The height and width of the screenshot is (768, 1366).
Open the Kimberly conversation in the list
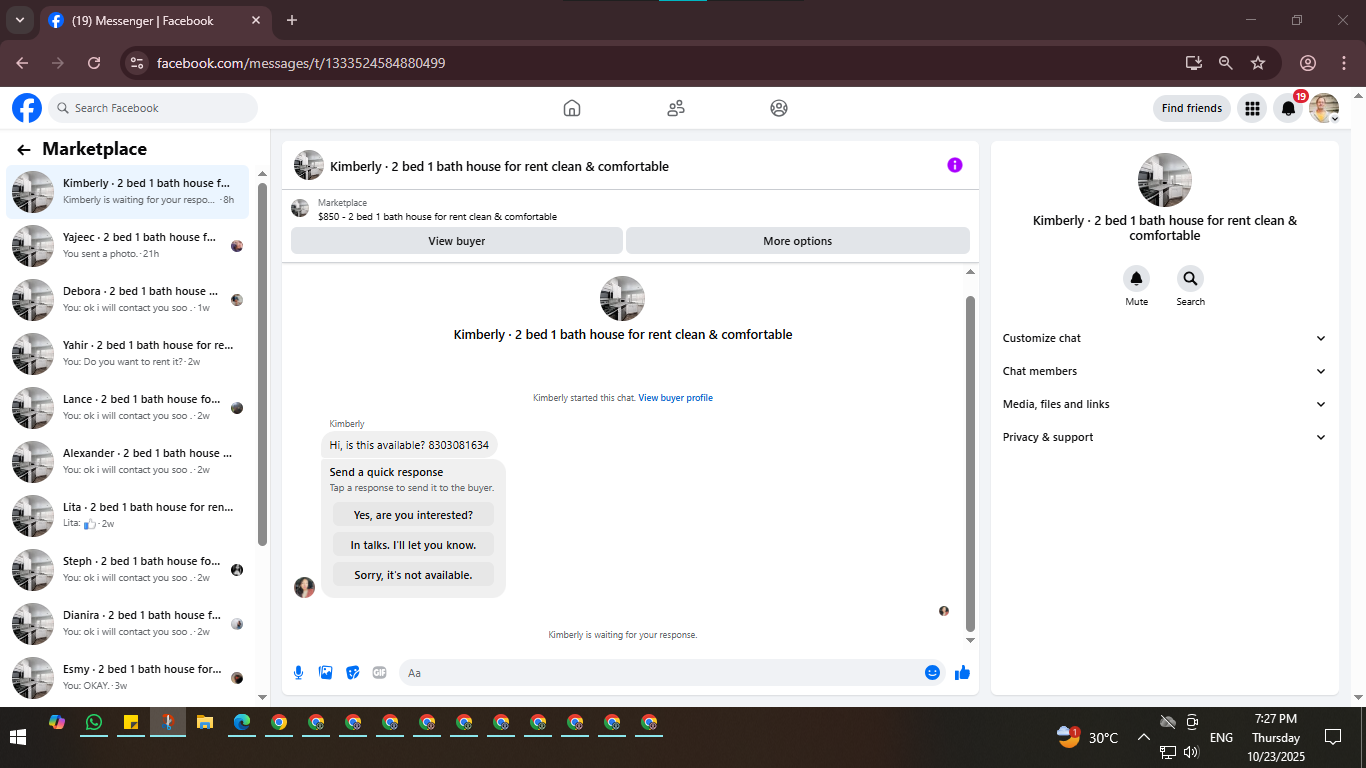tap(128, 191)
